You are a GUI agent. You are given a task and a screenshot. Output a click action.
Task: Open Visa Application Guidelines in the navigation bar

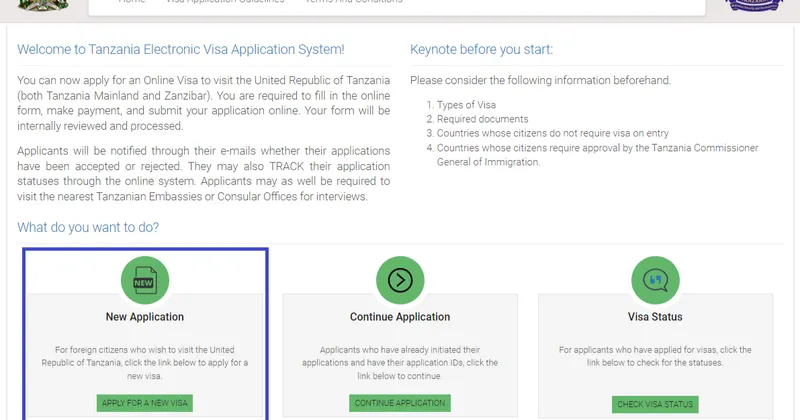226,2
